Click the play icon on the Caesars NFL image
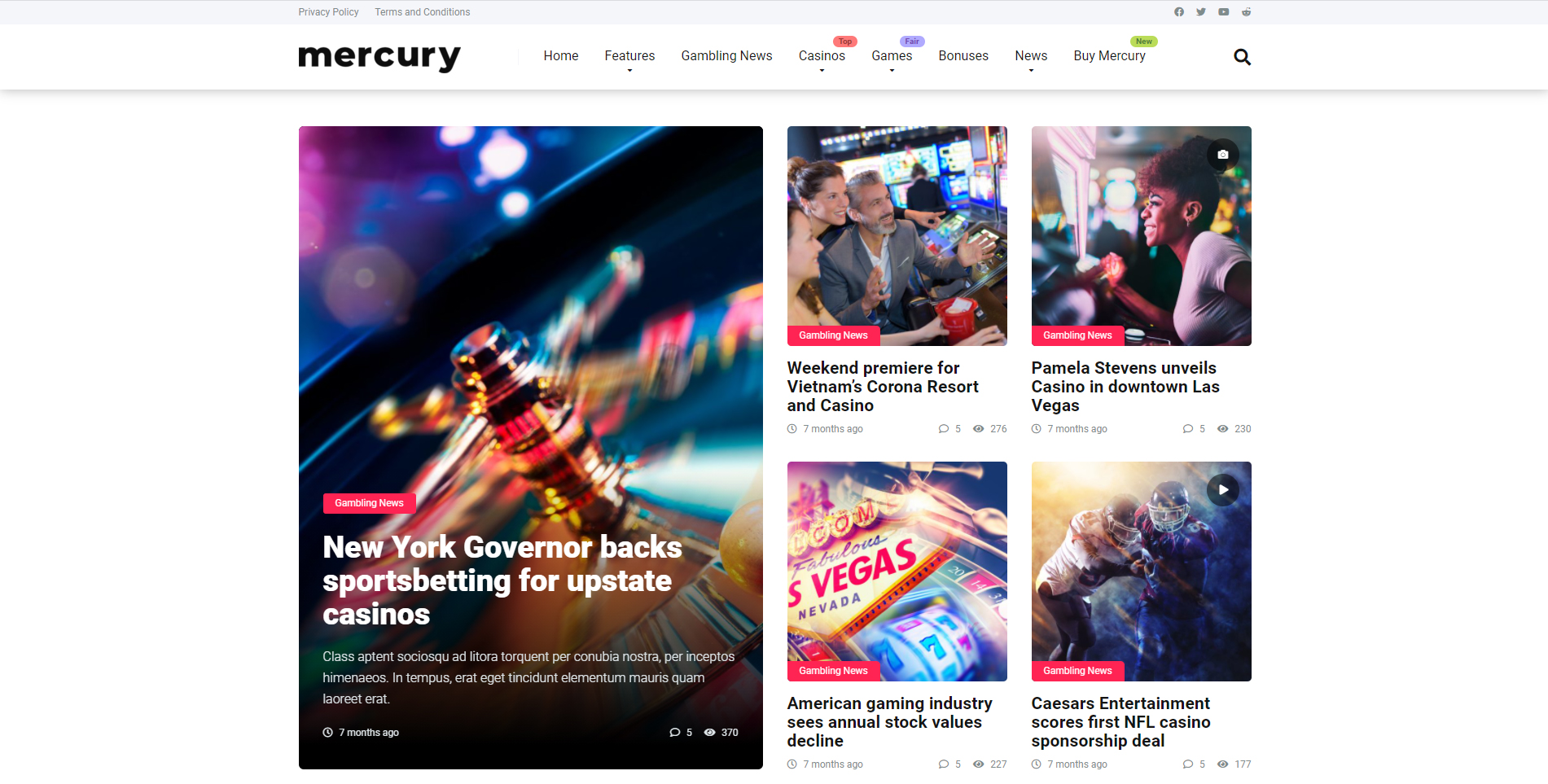Screen dimensions: 1548x784 click(x=1223, y=490)
